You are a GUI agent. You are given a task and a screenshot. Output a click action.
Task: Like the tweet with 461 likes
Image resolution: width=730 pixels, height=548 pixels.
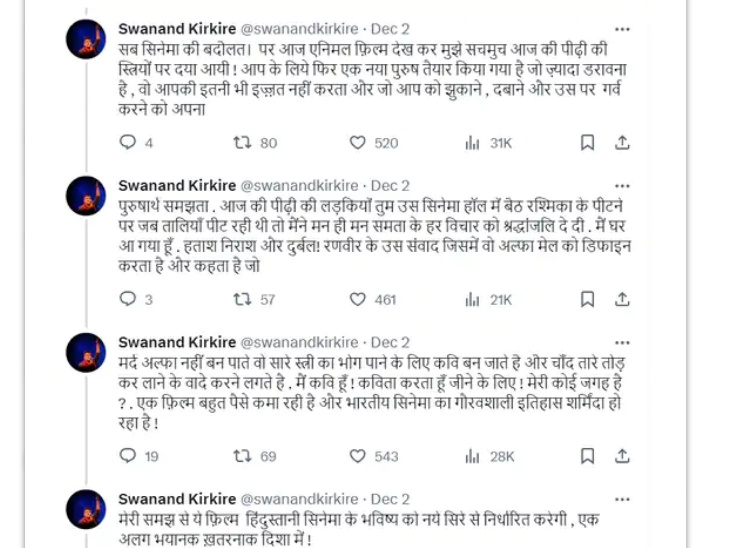[x=357, y=299]
